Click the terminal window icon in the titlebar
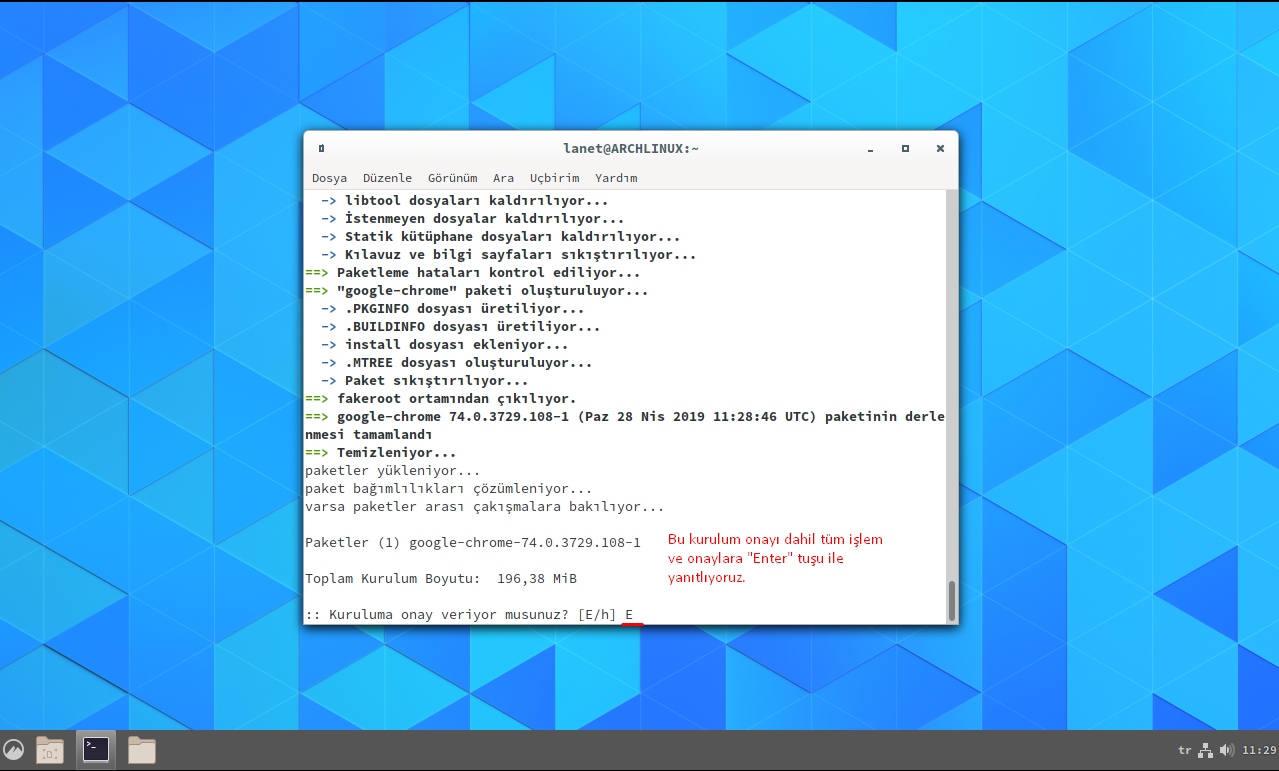The image size is (1279, 771). (321, 147)
